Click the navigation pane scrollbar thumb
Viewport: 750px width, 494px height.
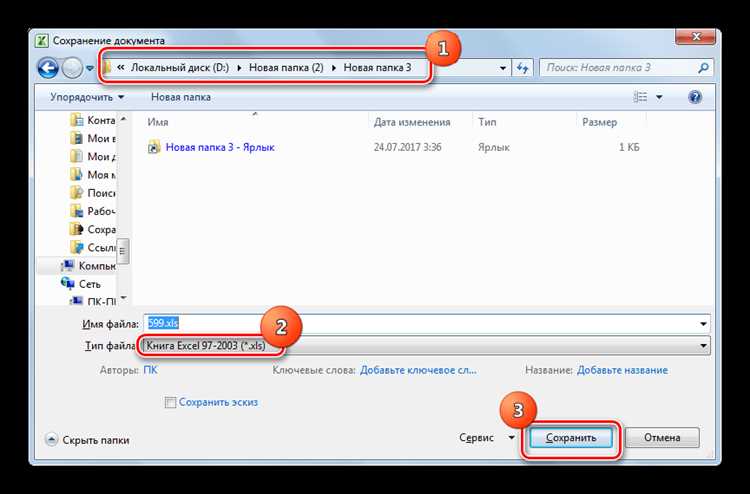tap(123, 251)
